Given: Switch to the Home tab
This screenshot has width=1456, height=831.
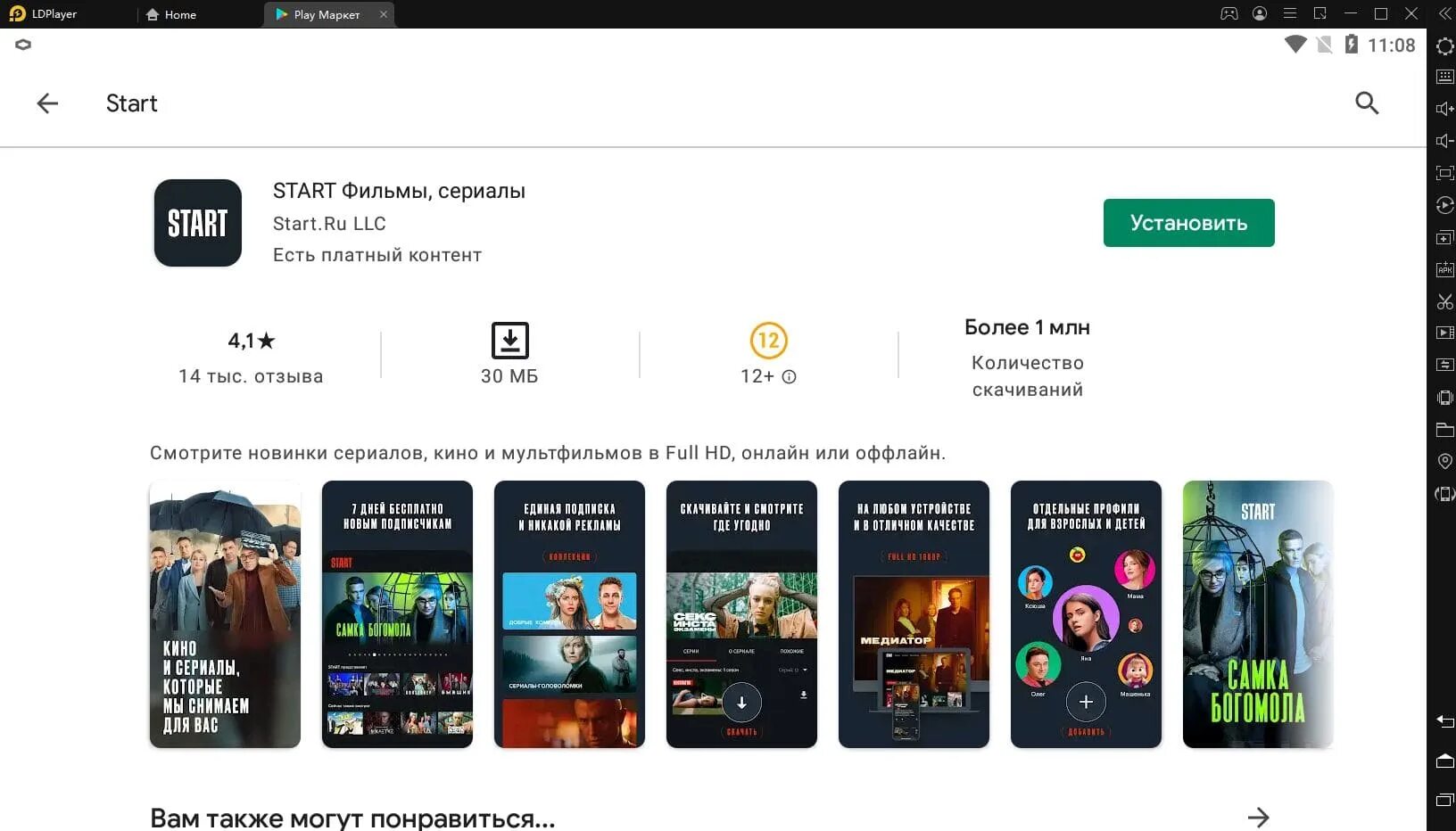Looking at the screenshot, I should [170, 14].
